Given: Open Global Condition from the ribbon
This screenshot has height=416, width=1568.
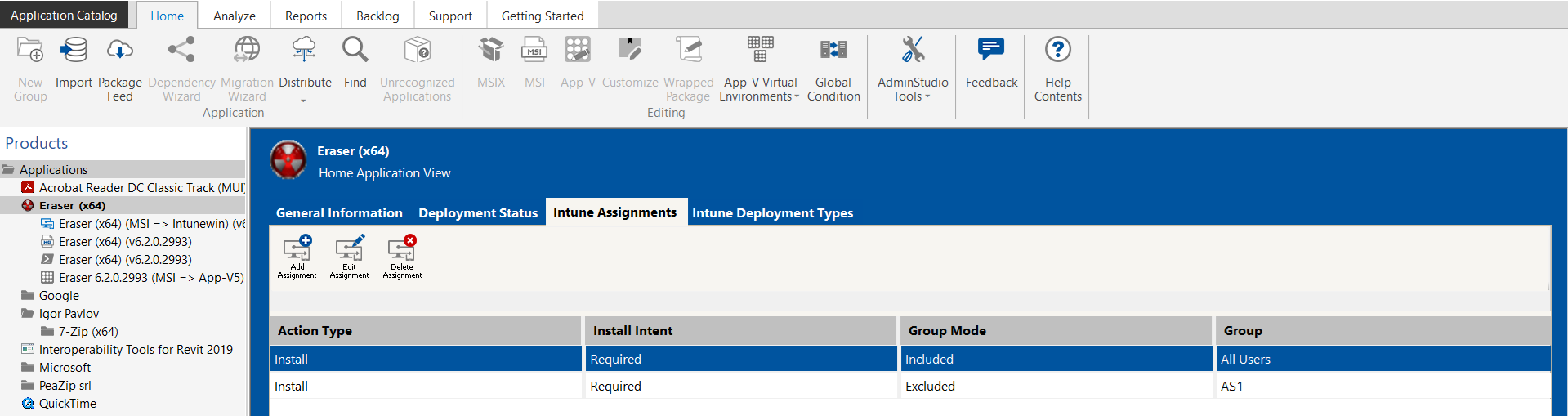Looking at the screenshot, I should 833,51.
